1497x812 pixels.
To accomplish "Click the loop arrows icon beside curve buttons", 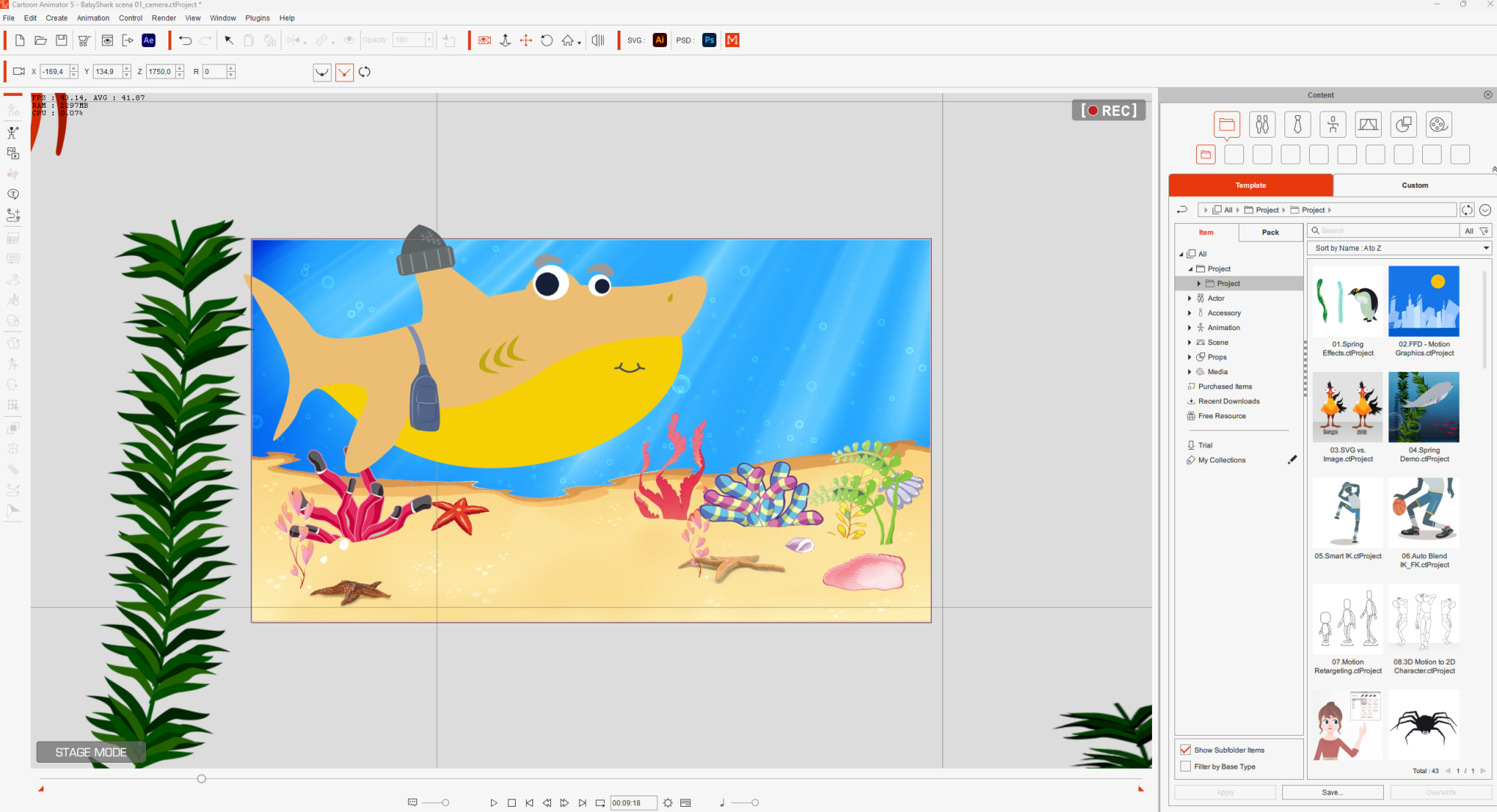I will click(x=365, y=72).
